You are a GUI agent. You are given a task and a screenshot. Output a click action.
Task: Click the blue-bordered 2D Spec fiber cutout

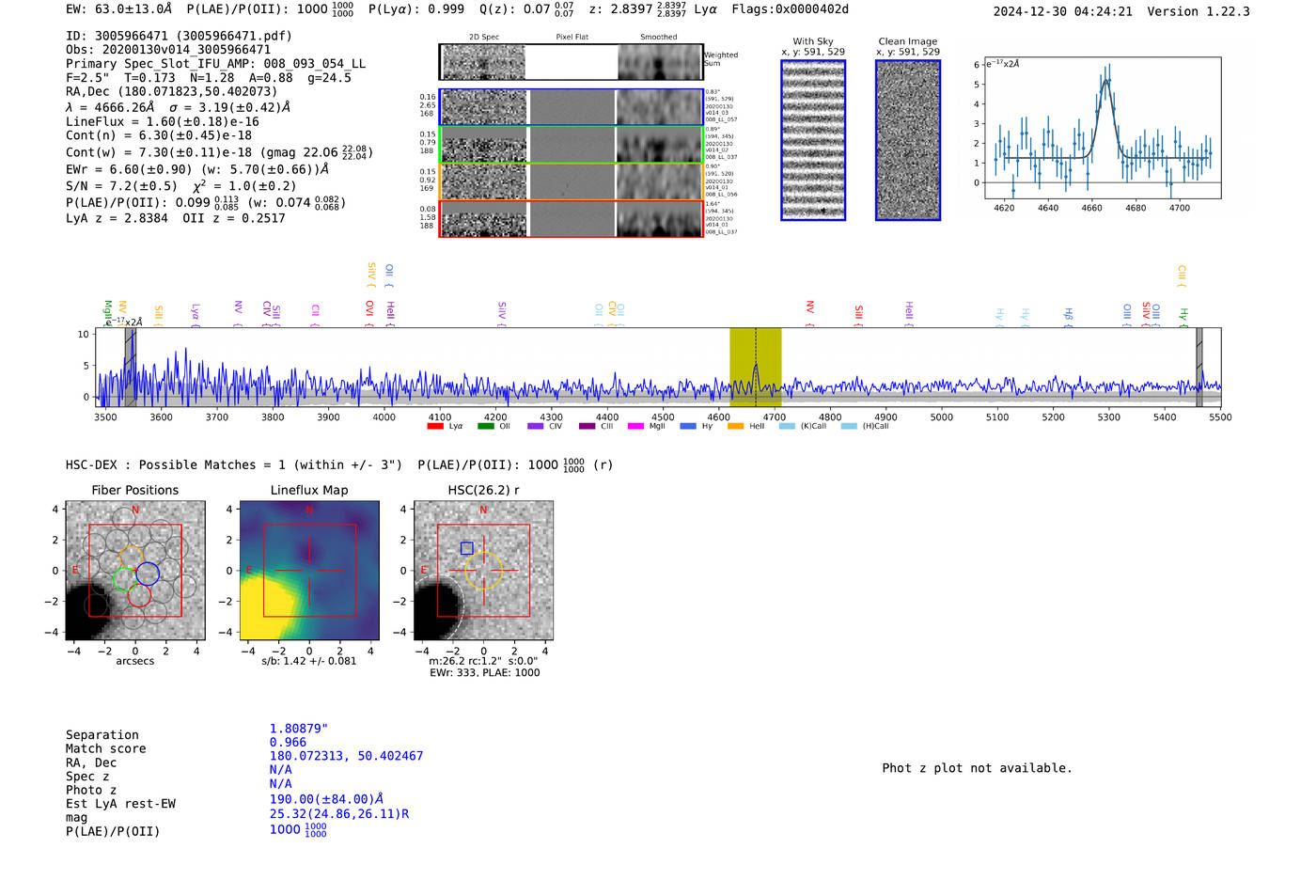pos(484,107)
